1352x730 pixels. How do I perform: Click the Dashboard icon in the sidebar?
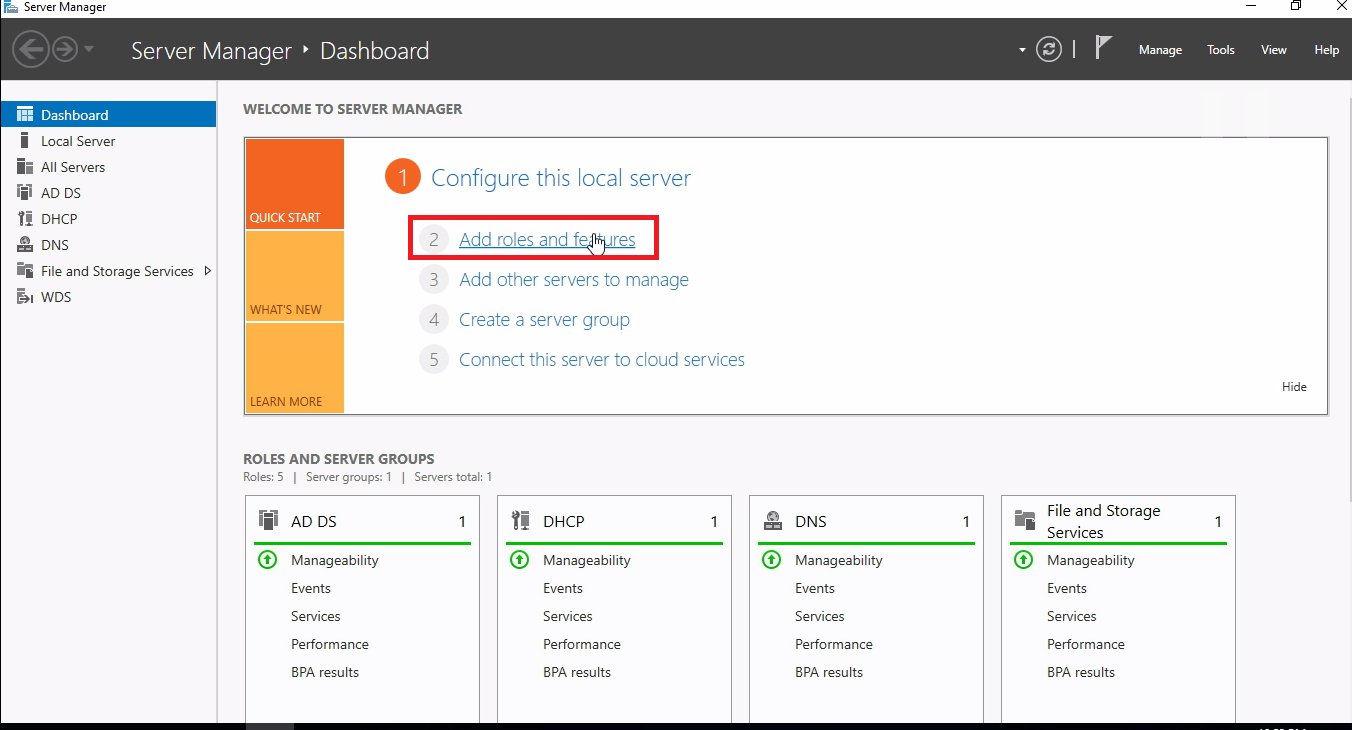click(25, 115)
